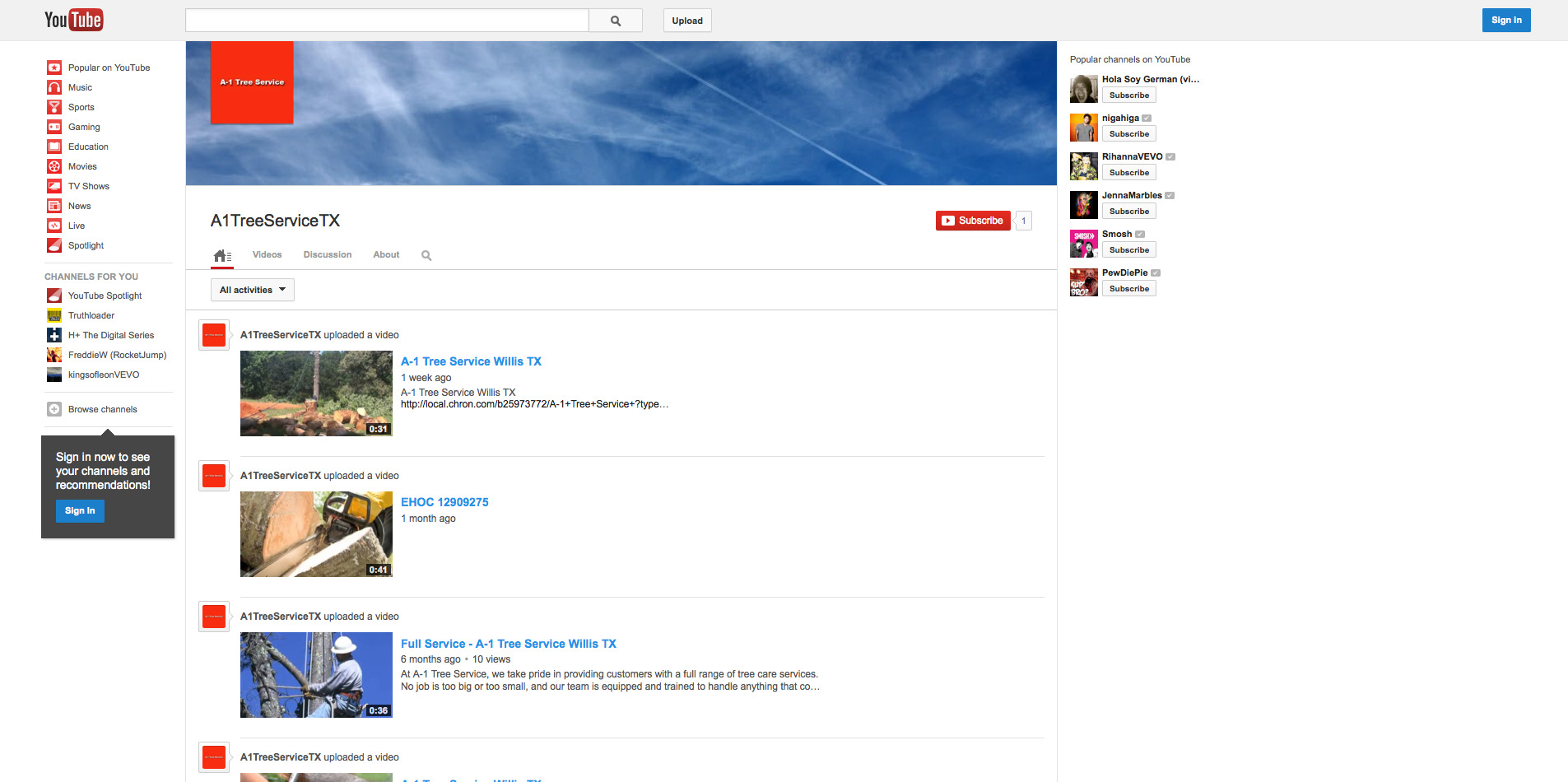This screenshot has height=782, width=1568.
Task: Expand the All activities dropdown
Action: [252, 290]
